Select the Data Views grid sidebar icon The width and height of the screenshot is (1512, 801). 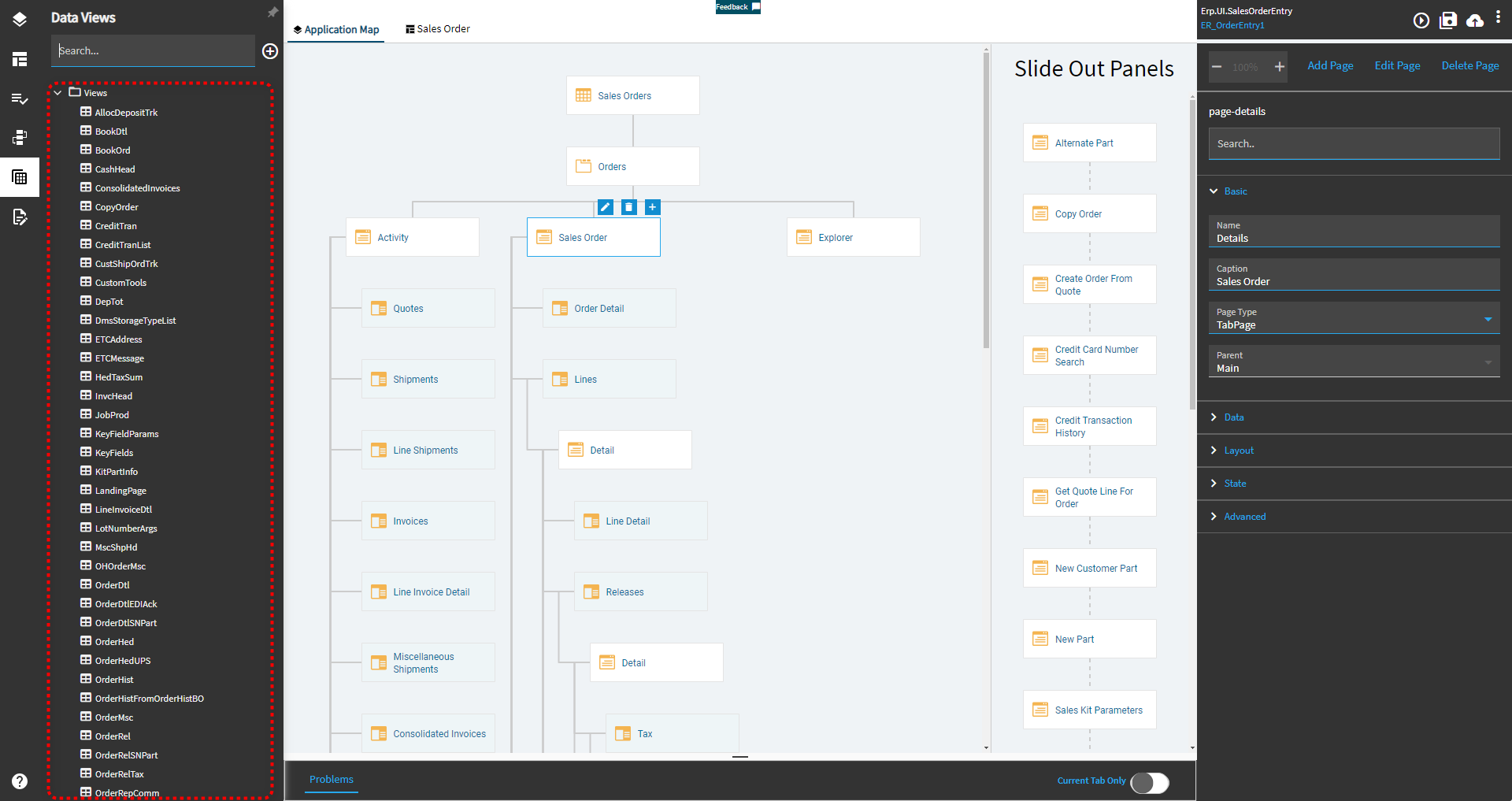pyautogui.click(x=20, y=177)
